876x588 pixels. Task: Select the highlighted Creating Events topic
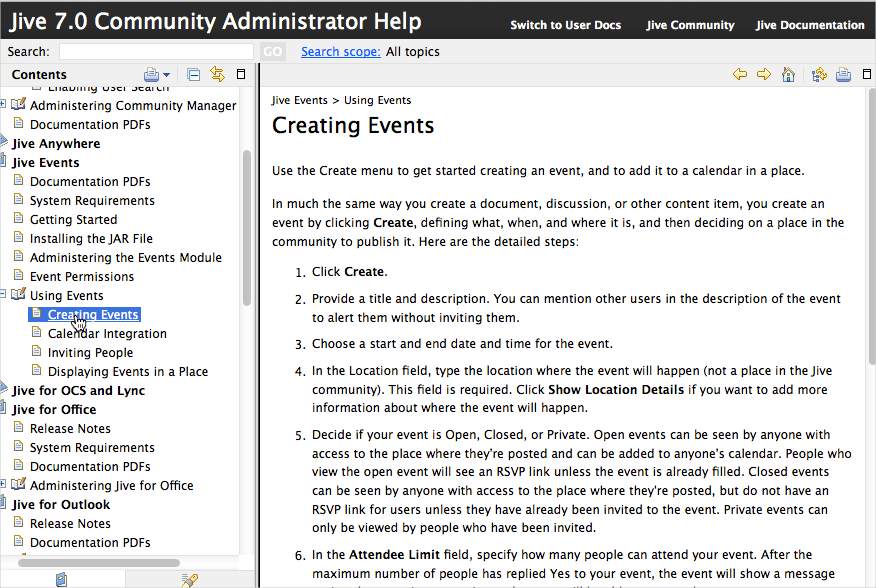(93, 315)
